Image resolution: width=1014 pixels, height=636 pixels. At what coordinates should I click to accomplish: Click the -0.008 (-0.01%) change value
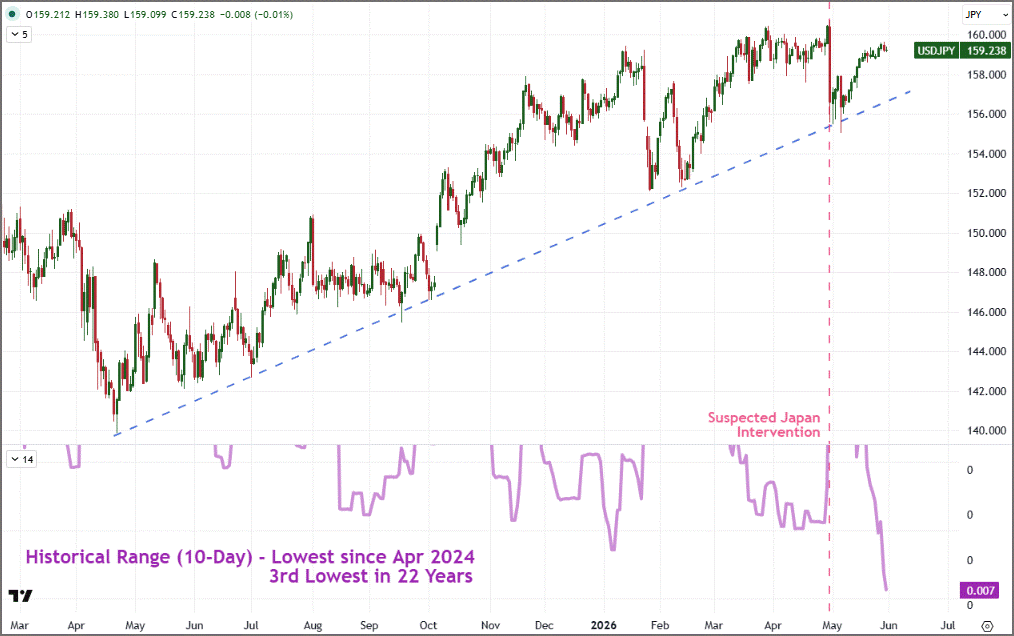256,14
